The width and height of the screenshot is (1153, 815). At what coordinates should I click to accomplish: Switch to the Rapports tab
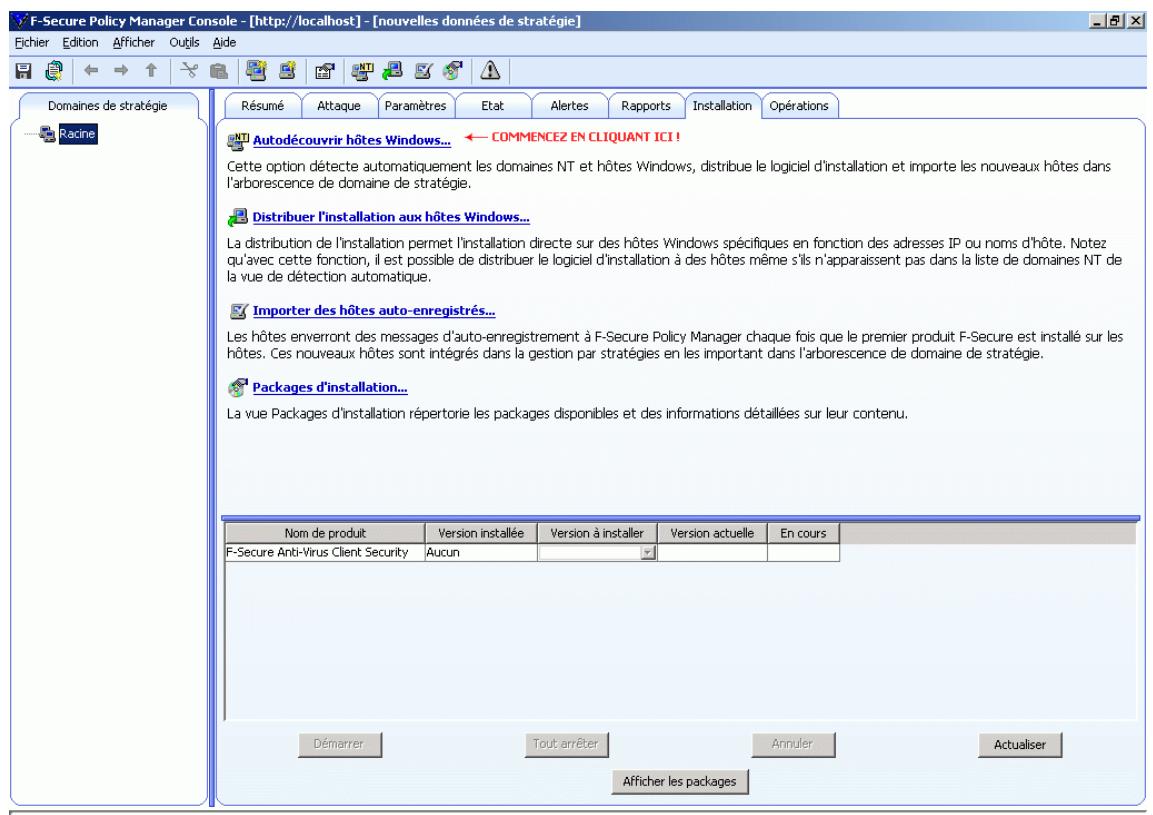click(x=646, y=106)
